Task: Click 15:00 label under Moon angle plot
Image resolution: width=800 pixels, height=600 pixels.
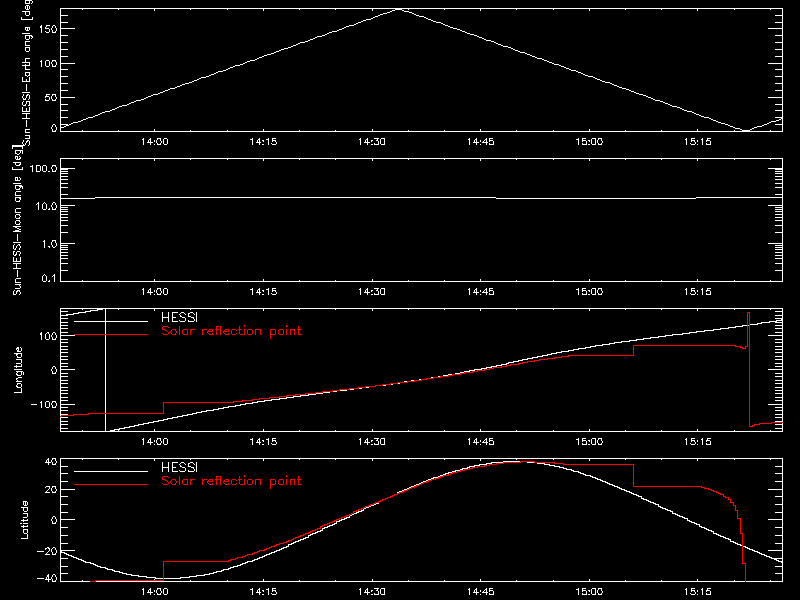Action: (589, 292)
